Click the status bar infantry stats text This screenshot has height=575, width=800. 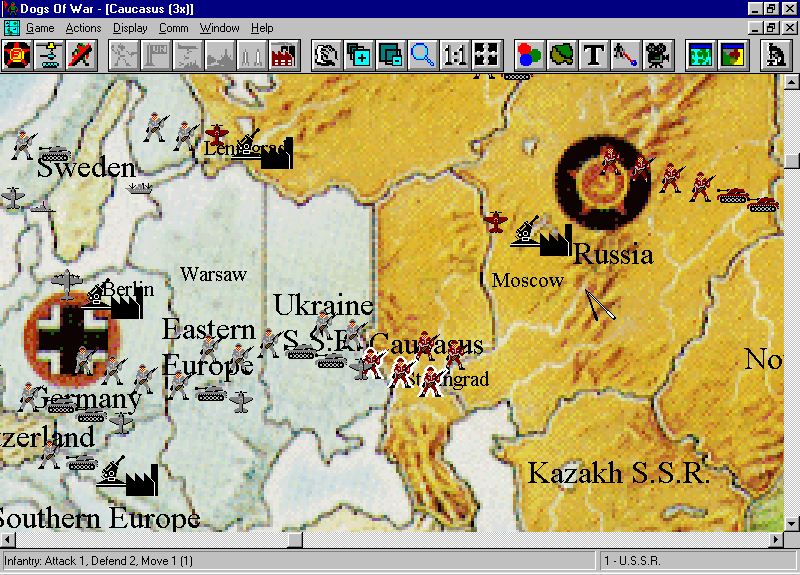[x=98, y=561]
